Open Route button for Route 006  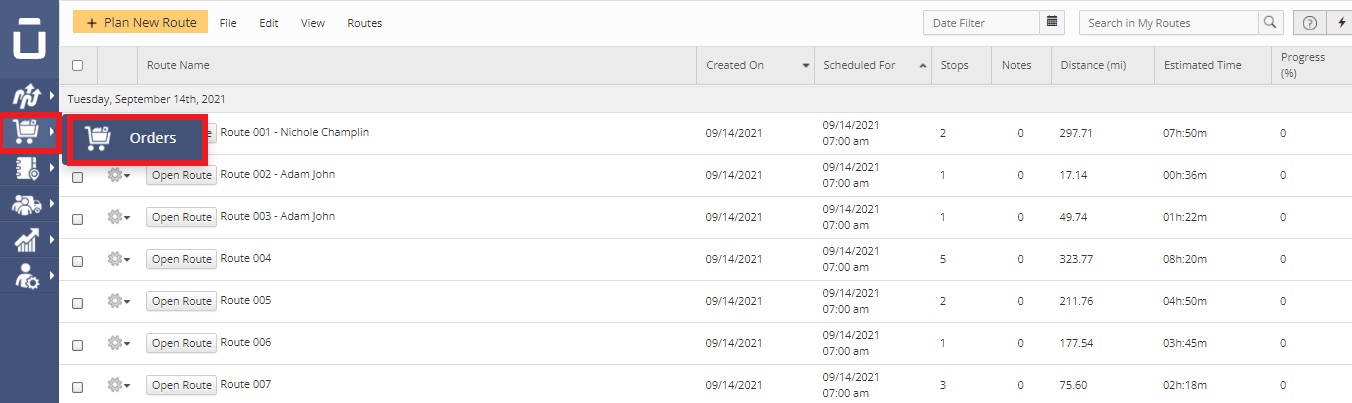[x=182, y=343]
